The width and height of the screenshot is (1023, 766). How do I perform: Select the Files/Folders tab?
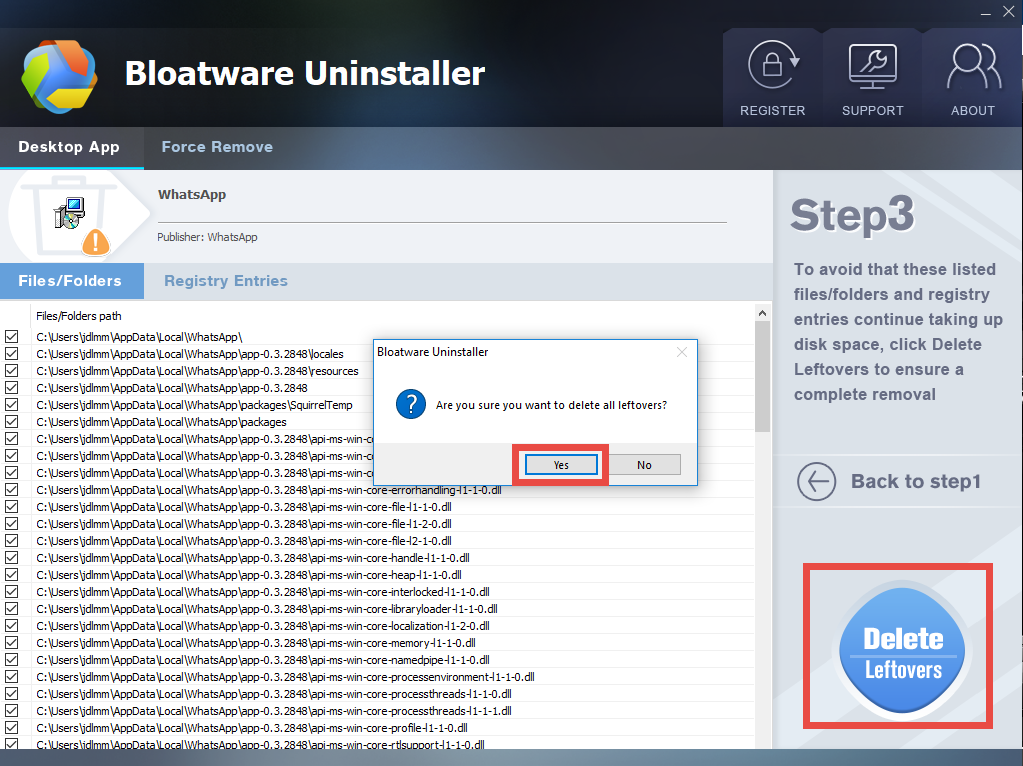[70, 281]
